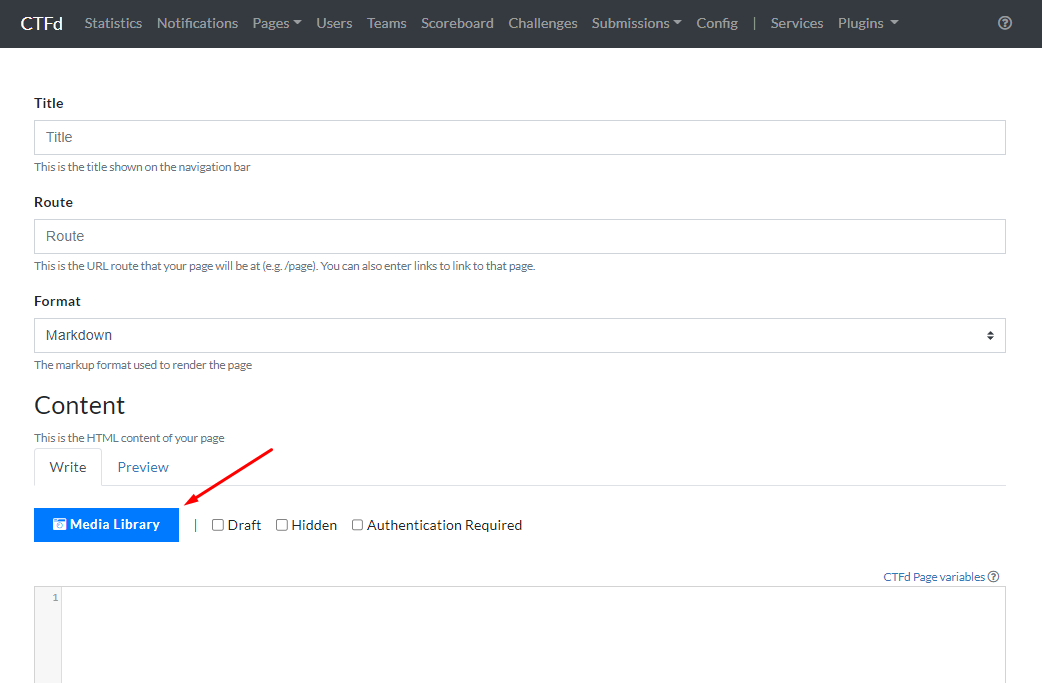This screenshot has width=1042, height=683.
Task: Tick the Hidden checkbox
Action: pos(282,525)
